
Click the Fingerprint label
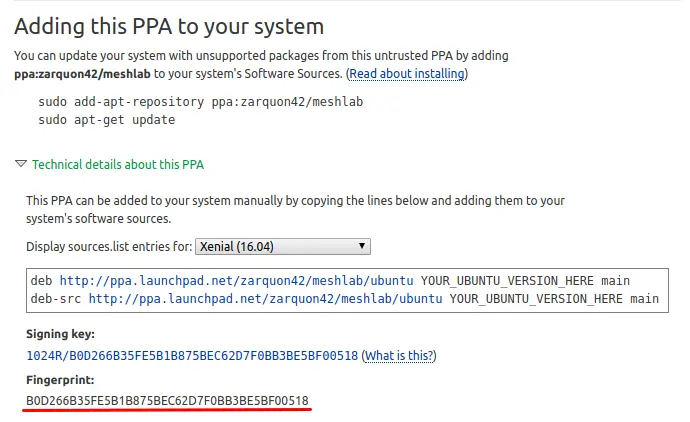[60, 380]
